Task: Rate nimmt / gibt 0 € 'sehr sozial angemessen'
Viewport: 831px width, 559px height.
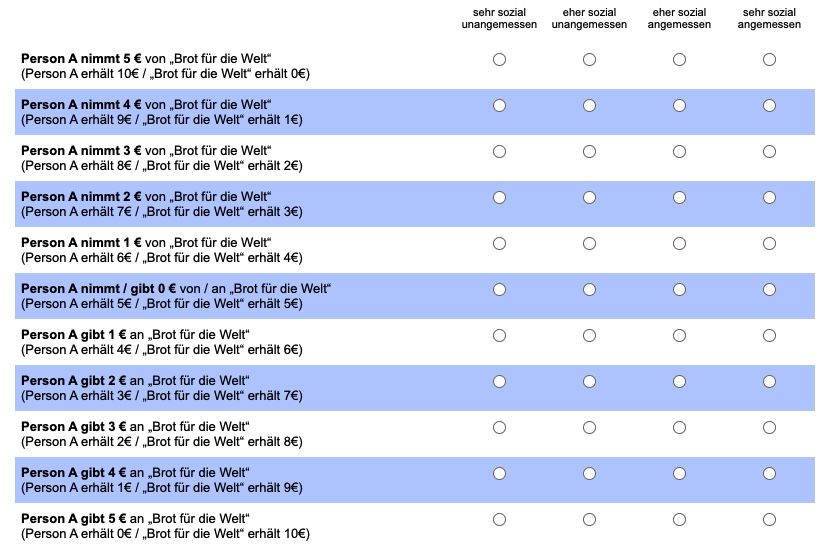Action: [770, 289]
